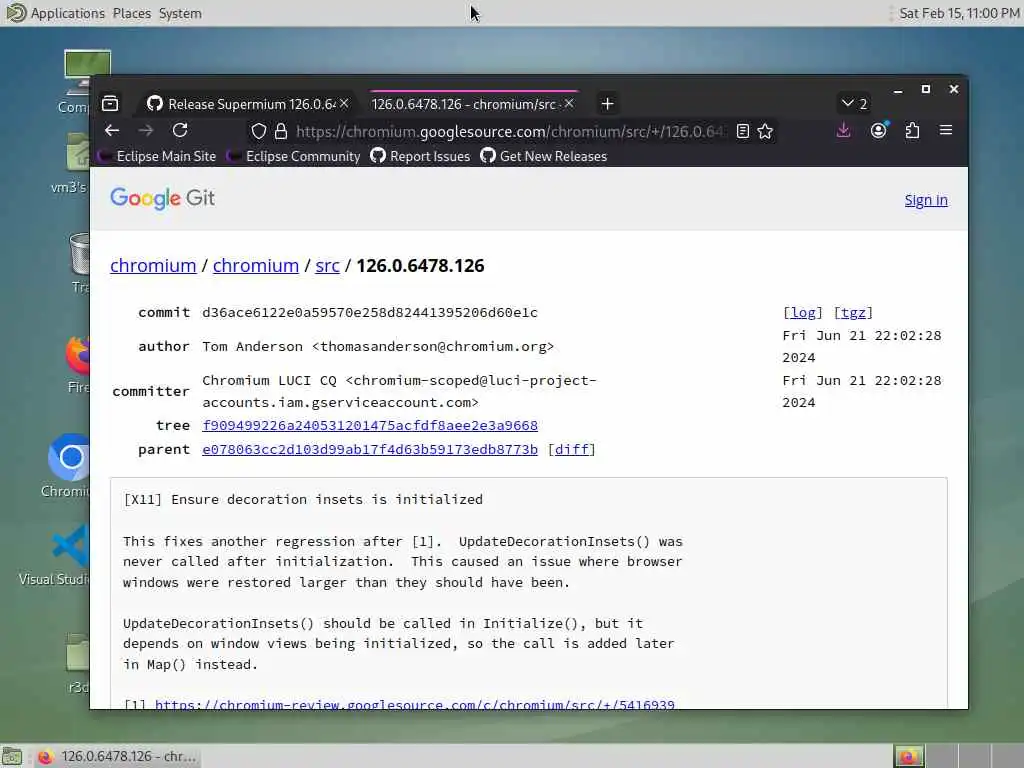Viewport: 1024px width, 768px height.
Task: Open the tree hash f909499226a2 link
Action: click(370, 425)
